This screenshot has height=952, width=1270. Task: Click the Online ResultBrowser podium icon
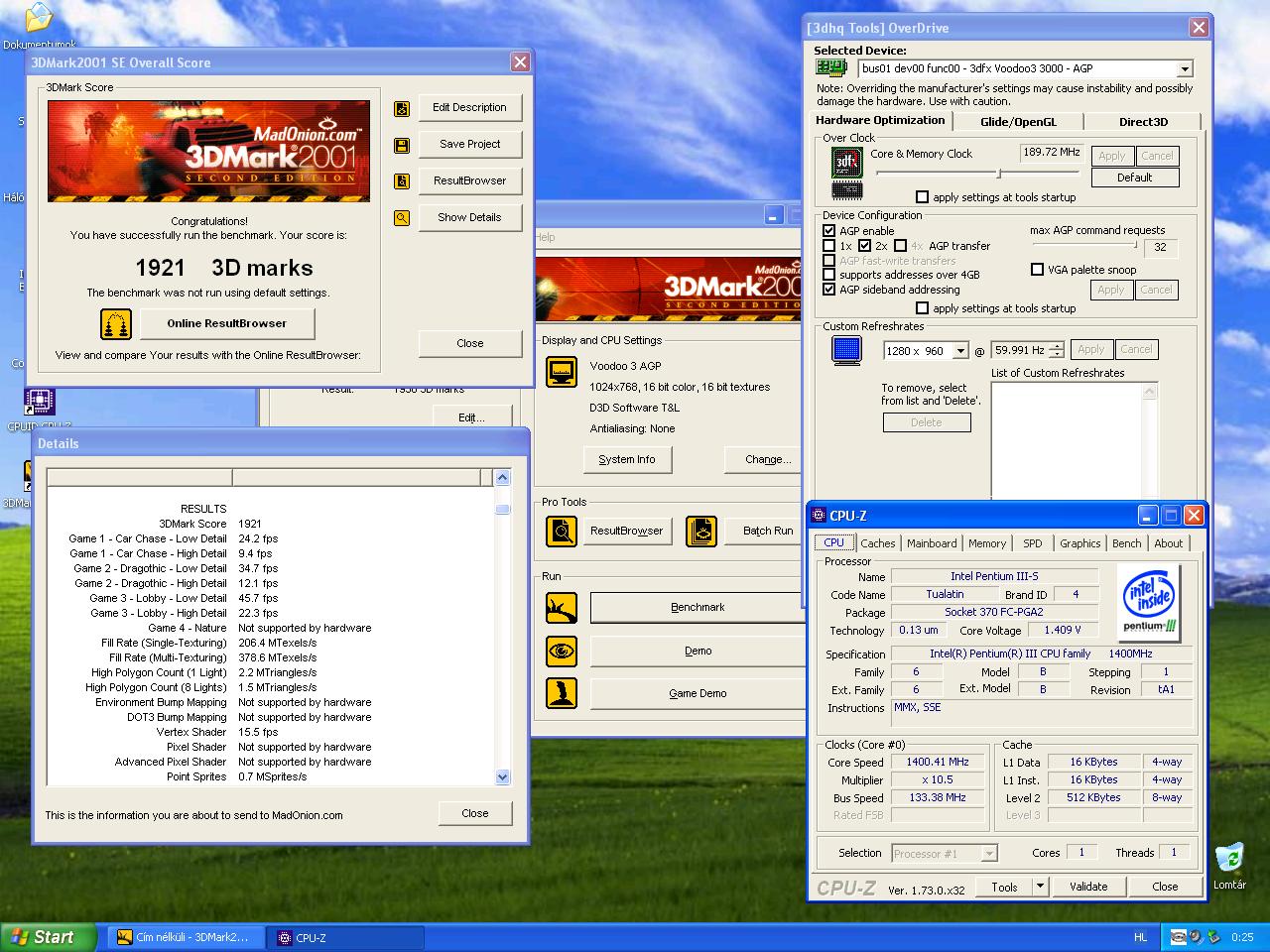(116, 324)
